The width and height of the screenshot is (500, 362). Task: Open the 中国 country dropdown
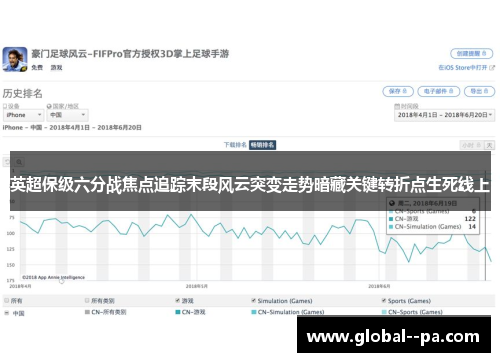[x=67, y=115]
